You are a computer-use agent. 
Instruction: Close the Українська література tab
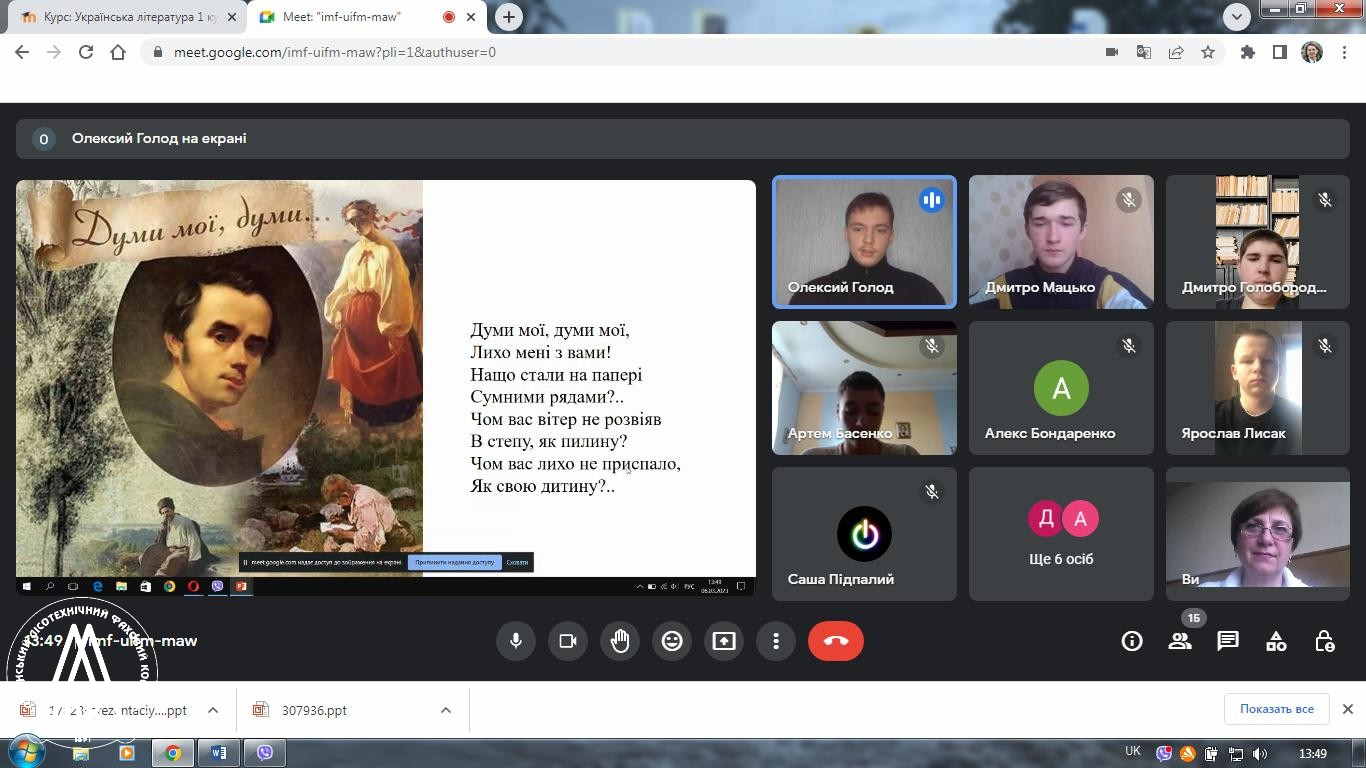231,17
